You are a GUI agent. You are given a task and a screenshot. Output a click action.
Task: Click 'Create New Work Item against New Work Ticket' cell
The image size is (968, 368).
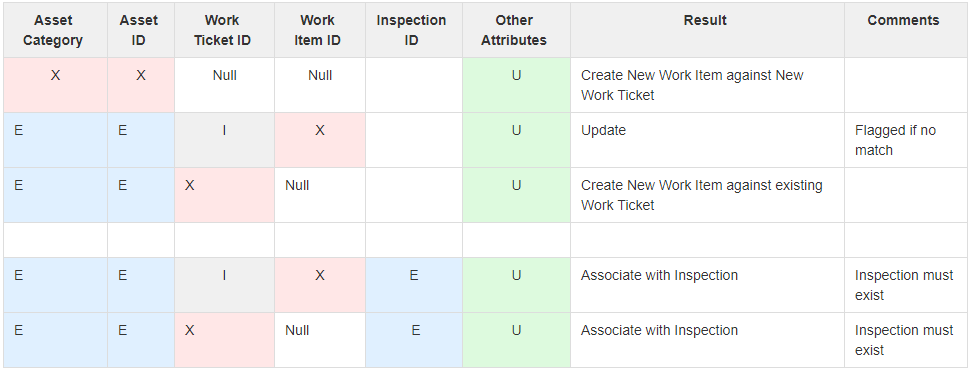(707, 85)
